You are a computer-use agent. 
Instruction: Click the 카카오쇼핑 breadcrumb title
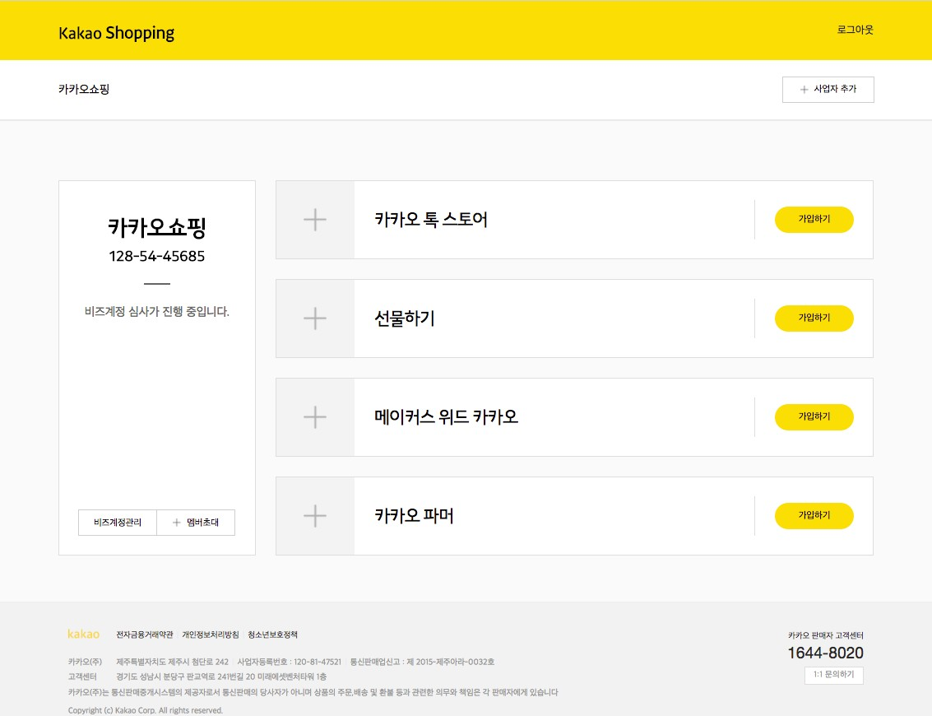coord(84,89)
